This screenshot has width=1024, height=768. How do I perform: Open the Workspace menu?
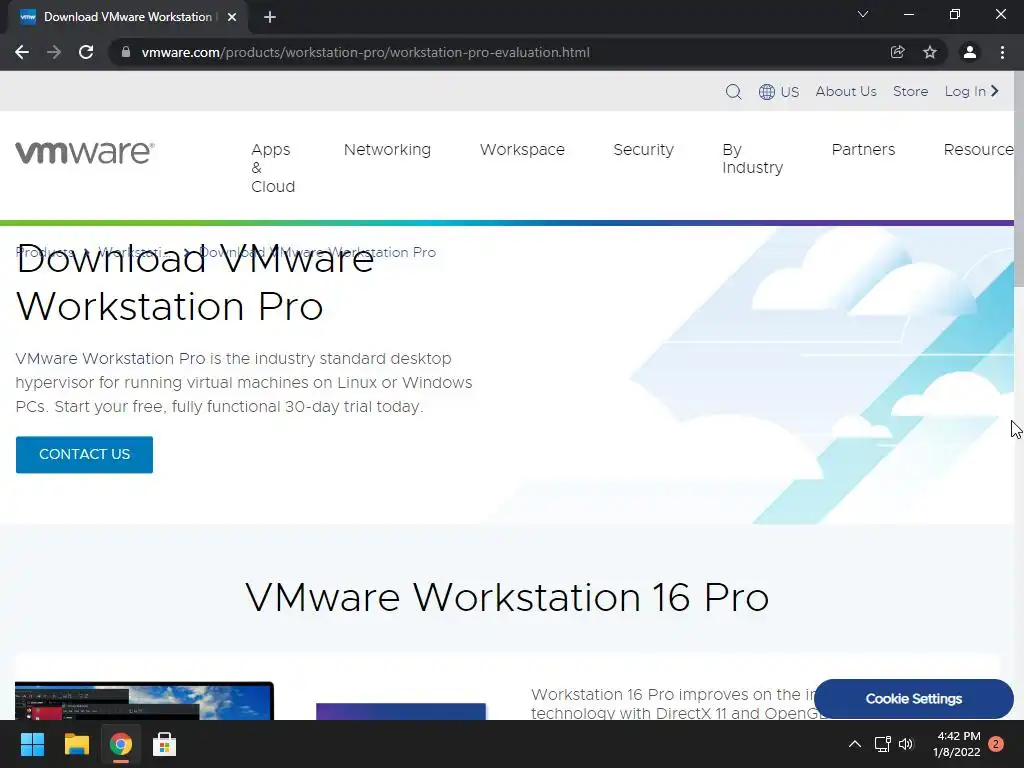tap(522, 150)
